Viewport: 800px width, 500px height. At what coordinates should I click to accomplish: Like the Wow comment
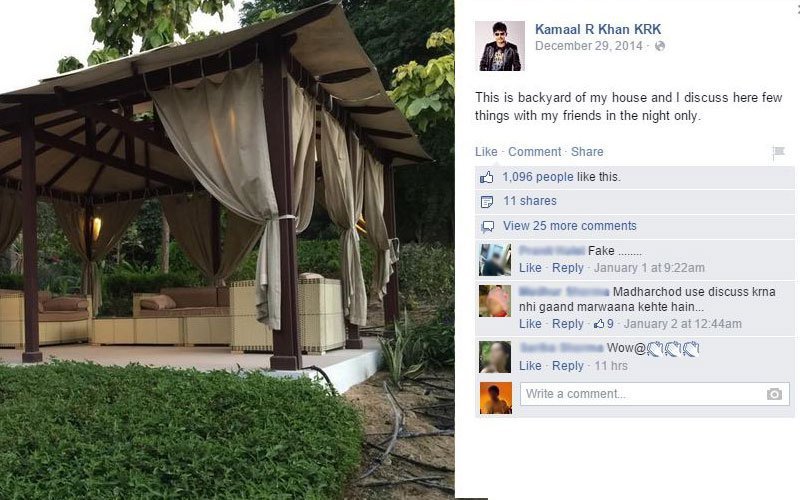(530, 366)
